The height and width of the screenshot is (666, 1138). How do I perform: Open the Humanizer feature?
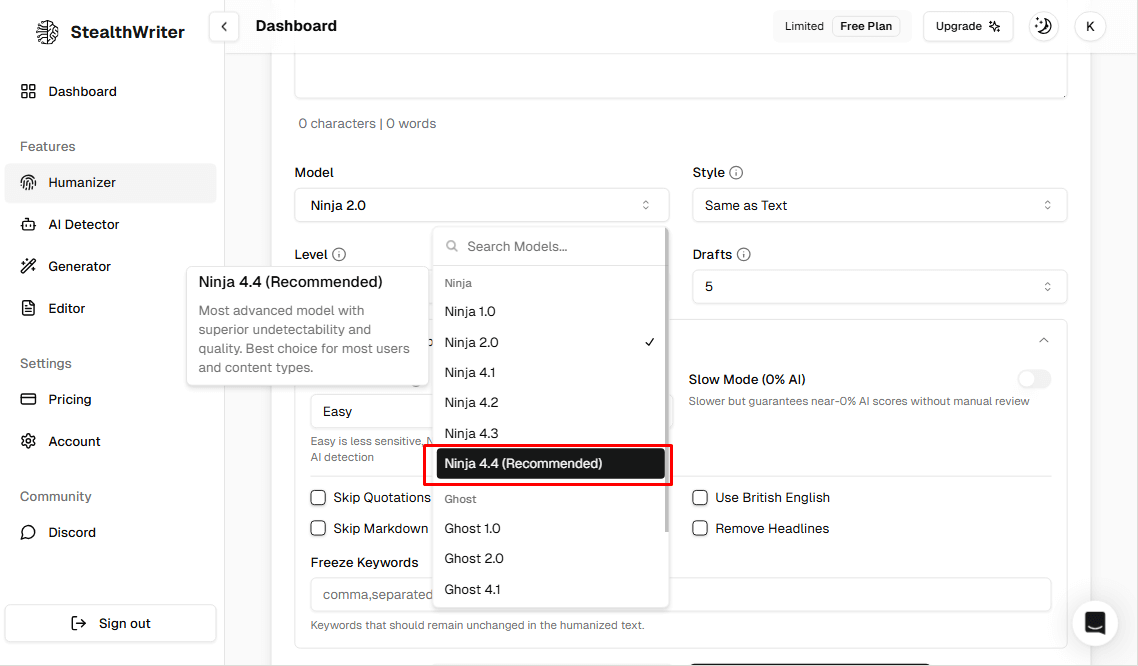point(110,183)
